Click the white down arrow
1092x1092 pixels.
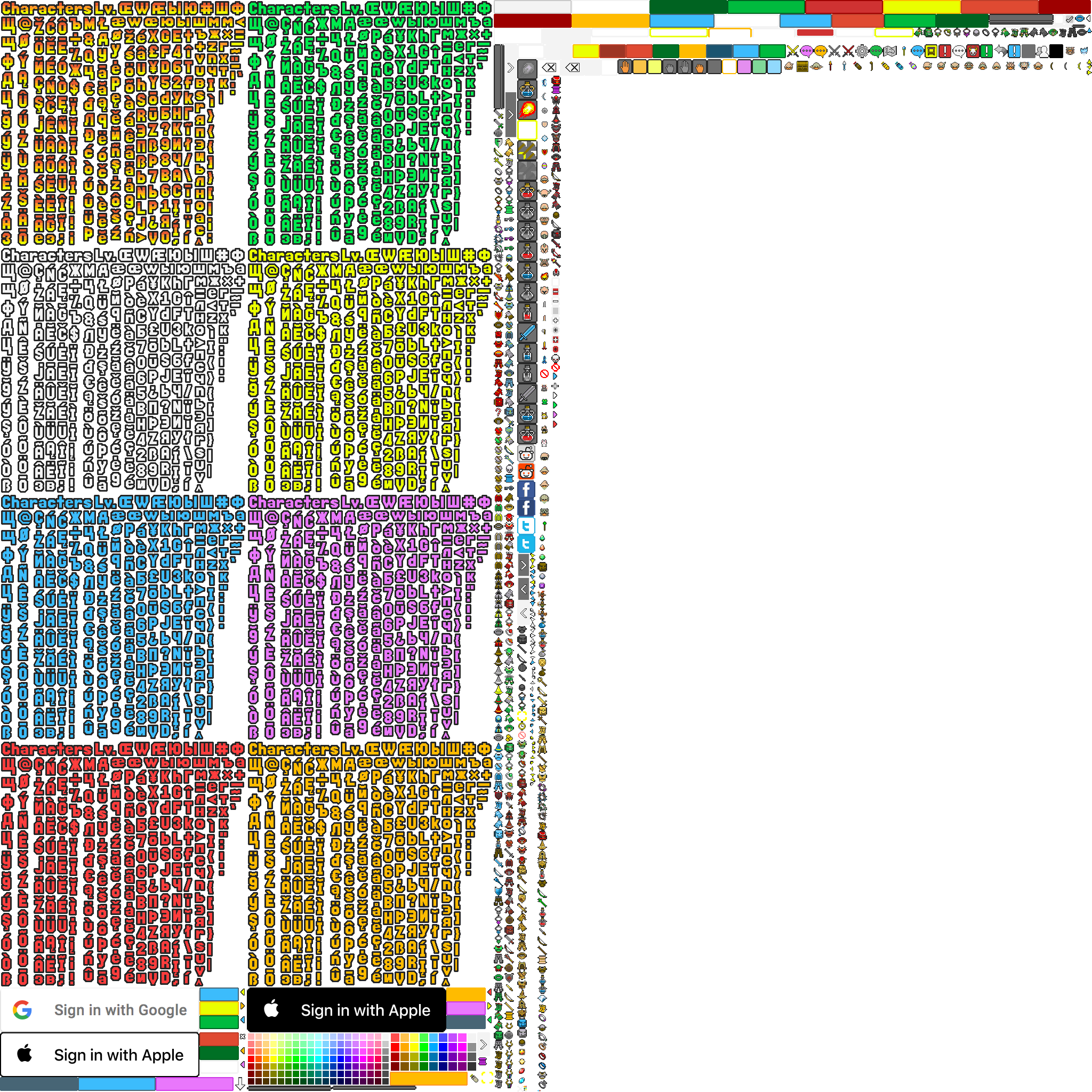pos(240,1083)
